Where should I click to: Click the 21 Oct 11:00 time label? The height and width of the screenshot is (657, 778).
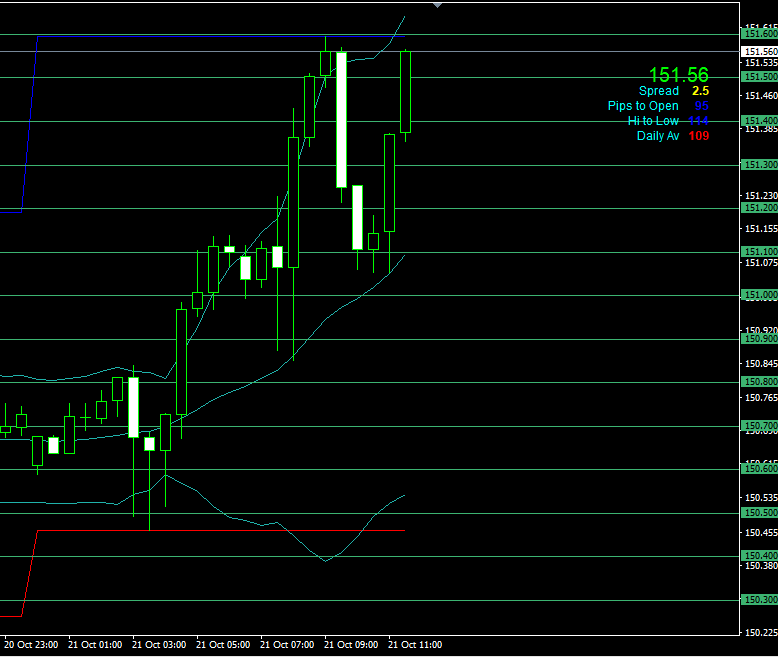[414, 645]
